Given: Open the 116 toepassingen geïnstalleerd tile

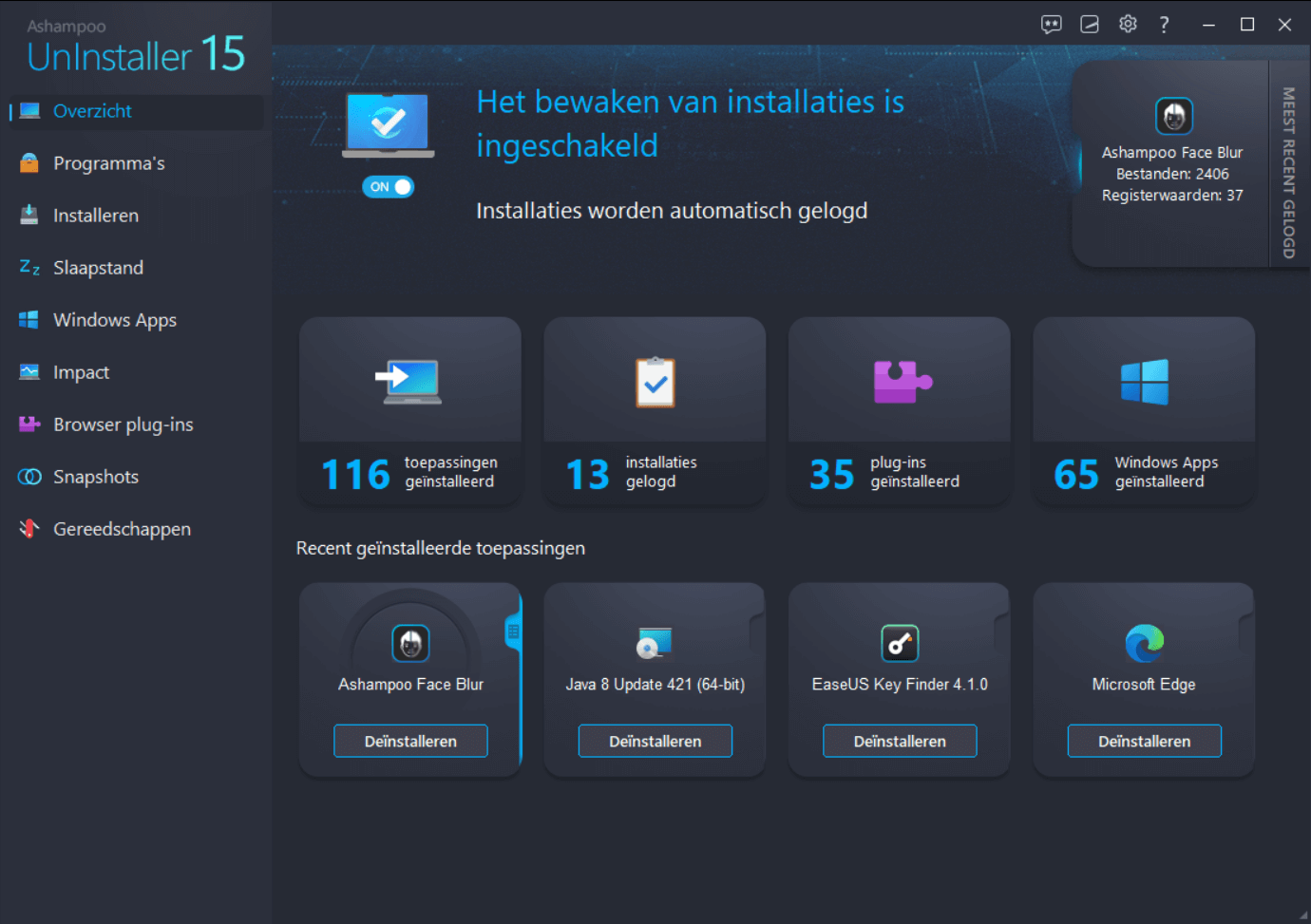Looking at the screenshot, I should click(410, 411).
